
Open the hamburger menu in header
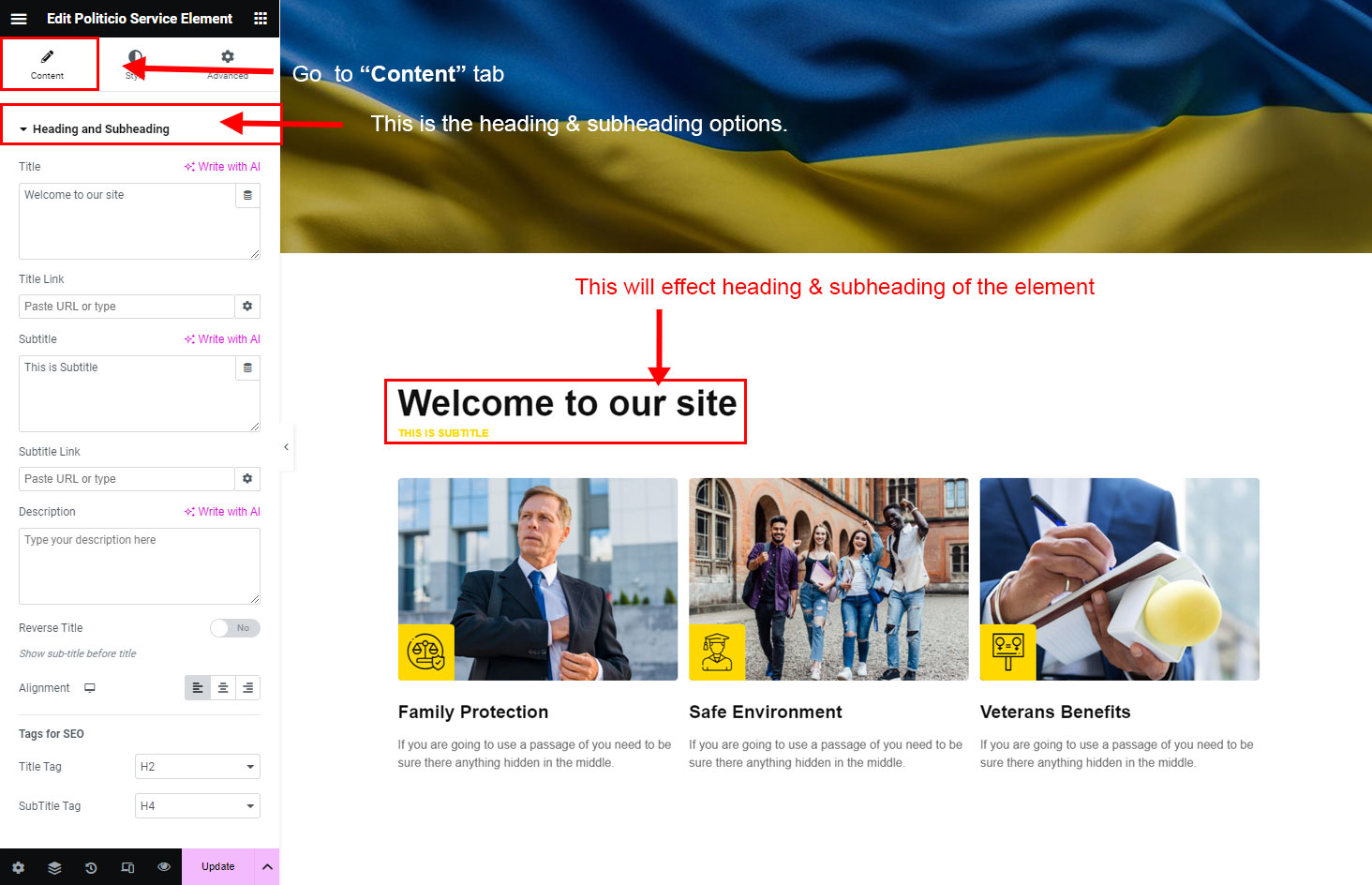coord(19,18)
